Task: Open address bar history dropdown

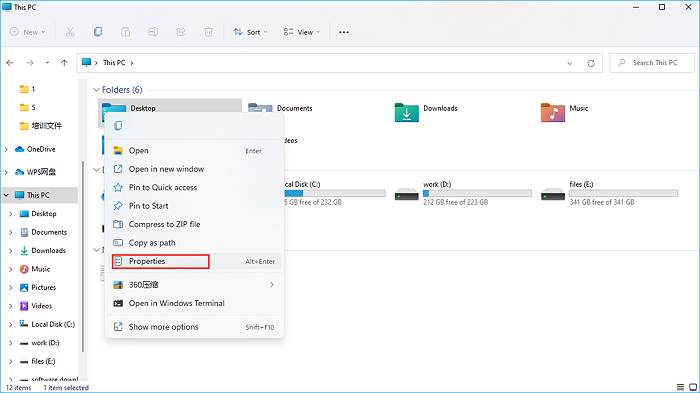Action: click(x=570, y=63)
